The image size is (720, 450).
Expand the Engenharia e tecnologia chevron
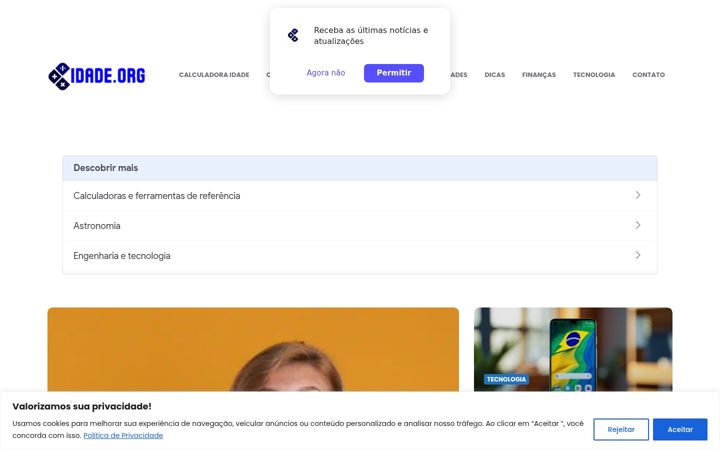click(x=638, y=255)
